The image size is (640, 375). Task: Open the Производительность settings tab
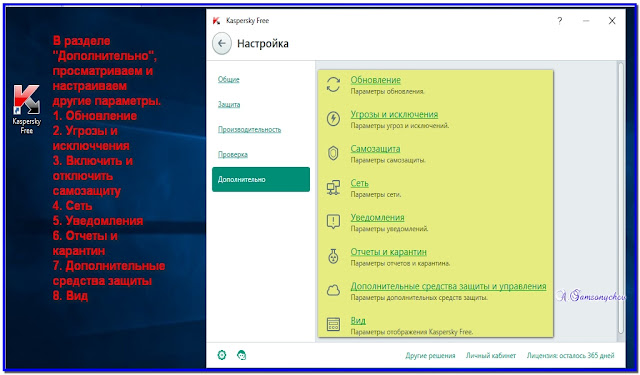[249, 130]
